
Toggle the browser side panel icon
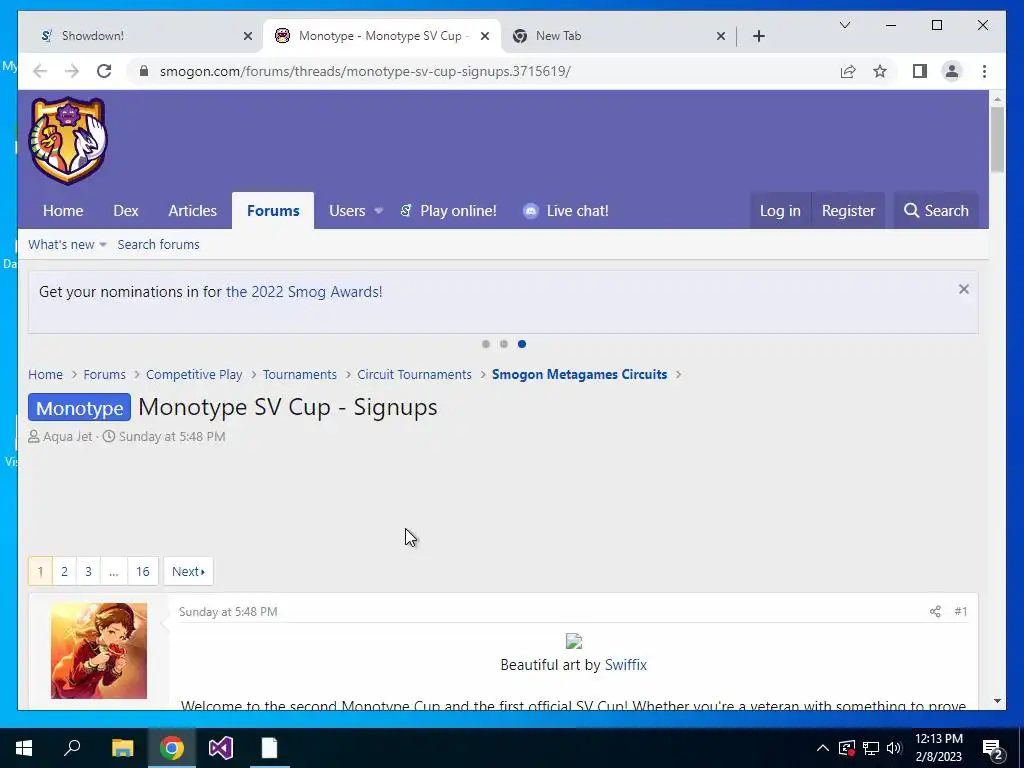[x=920, y=71]
